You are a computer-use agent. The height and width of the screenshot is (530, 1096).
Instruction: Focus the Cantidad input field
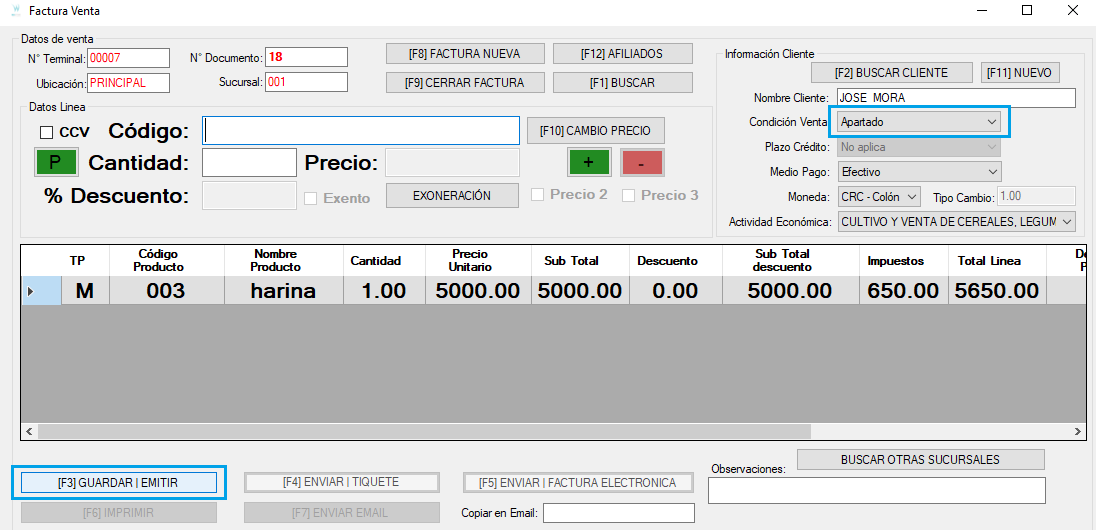pyautogui.click(x=250, y=163)
